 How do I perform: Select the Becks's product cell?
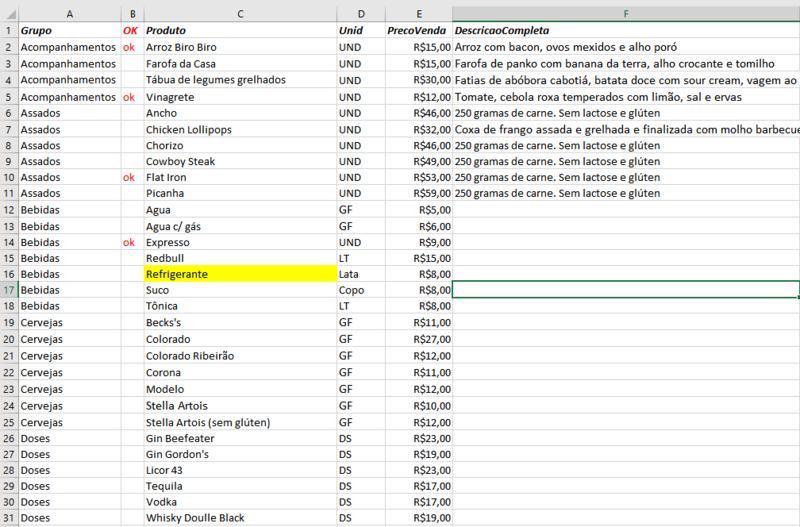tap(240, 322)
